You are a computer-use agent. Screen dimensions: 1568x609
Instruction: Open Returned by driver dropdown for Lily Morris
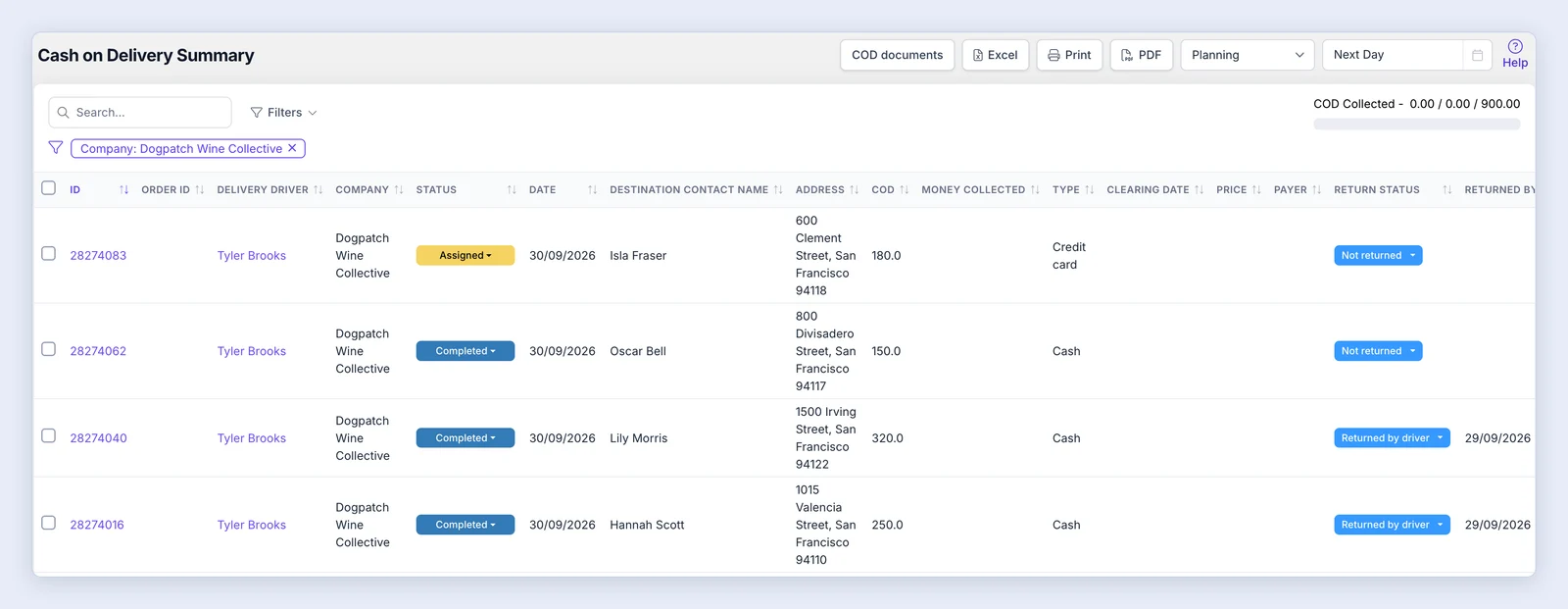point(1392,438)
